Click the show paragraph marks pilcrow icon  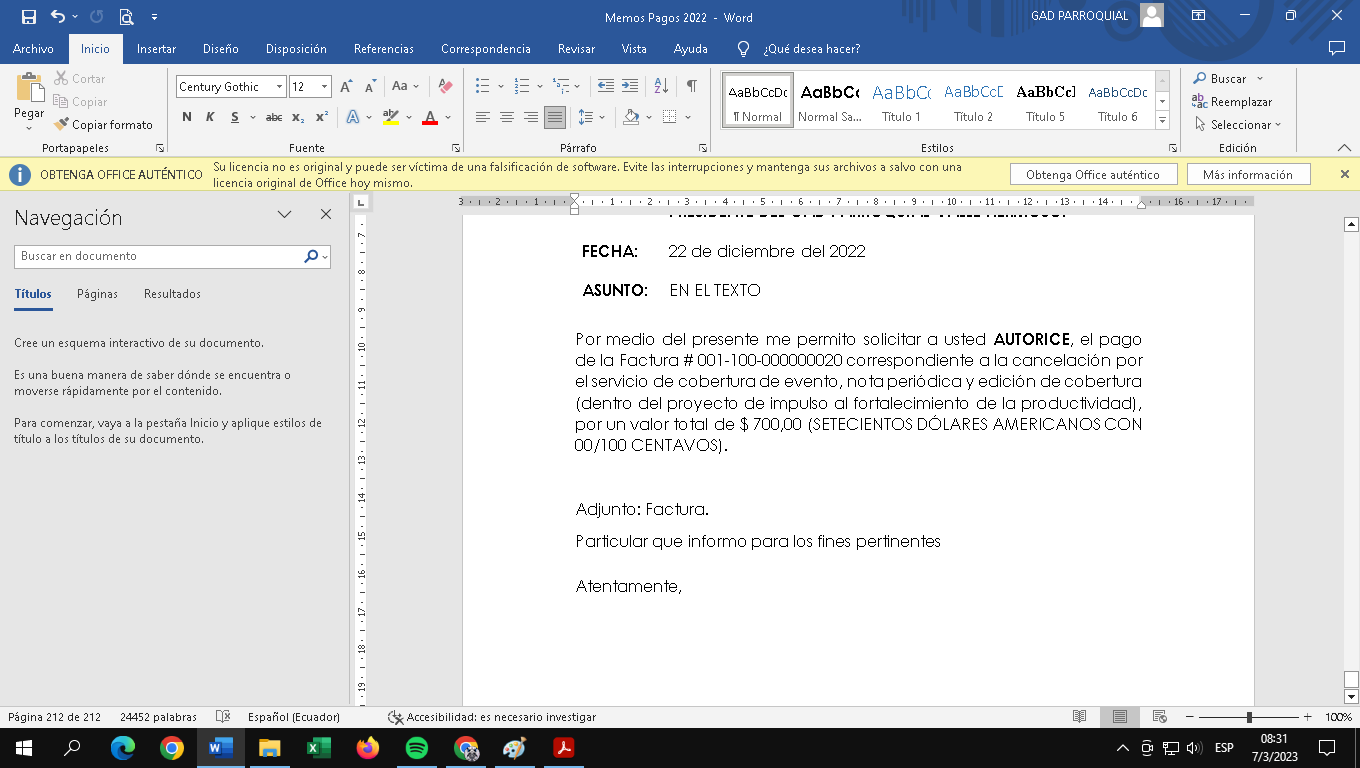click(x=691, y=87)
